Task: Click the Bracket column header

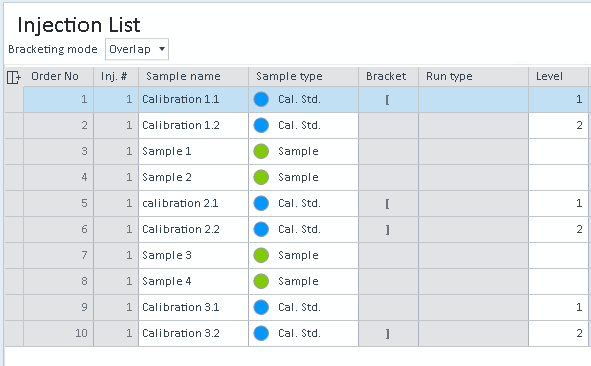Action: [388, 77]
